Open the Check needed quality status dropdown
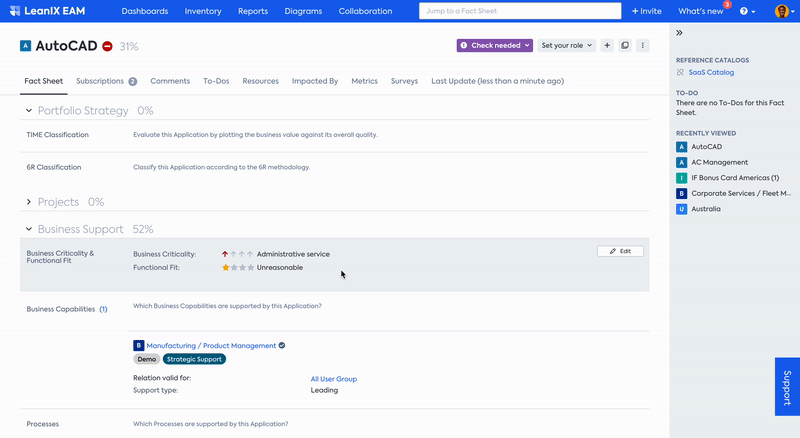800x438 pixels. point(494,45)
